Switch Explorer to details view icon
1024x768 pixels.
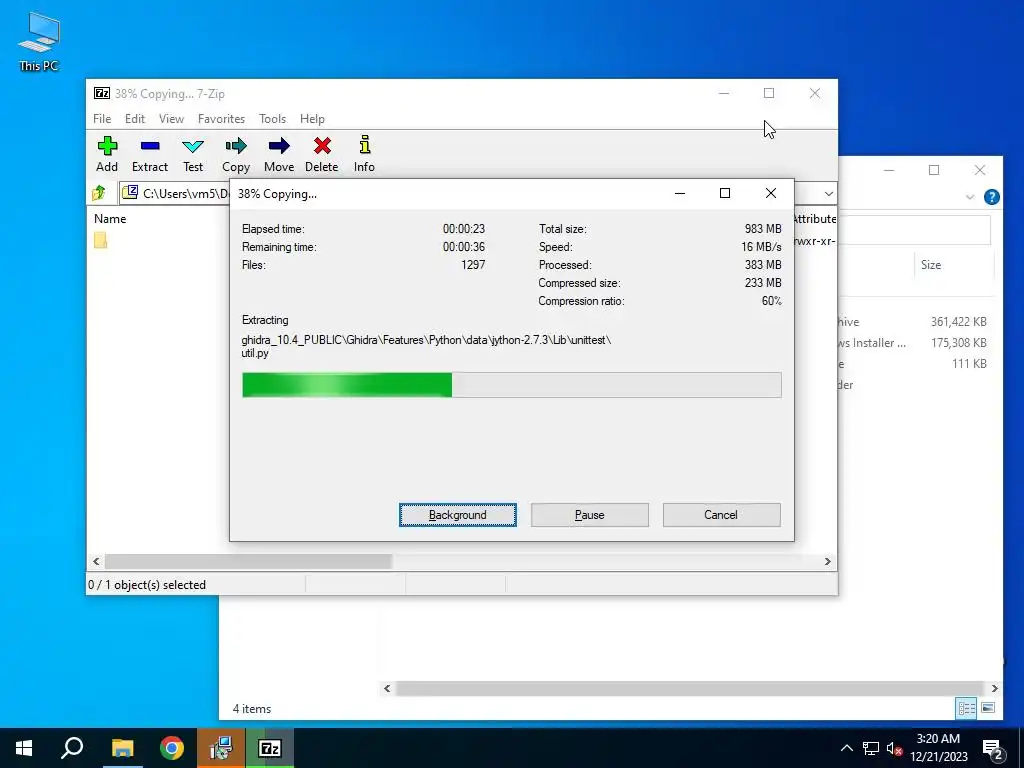point(966,708)
